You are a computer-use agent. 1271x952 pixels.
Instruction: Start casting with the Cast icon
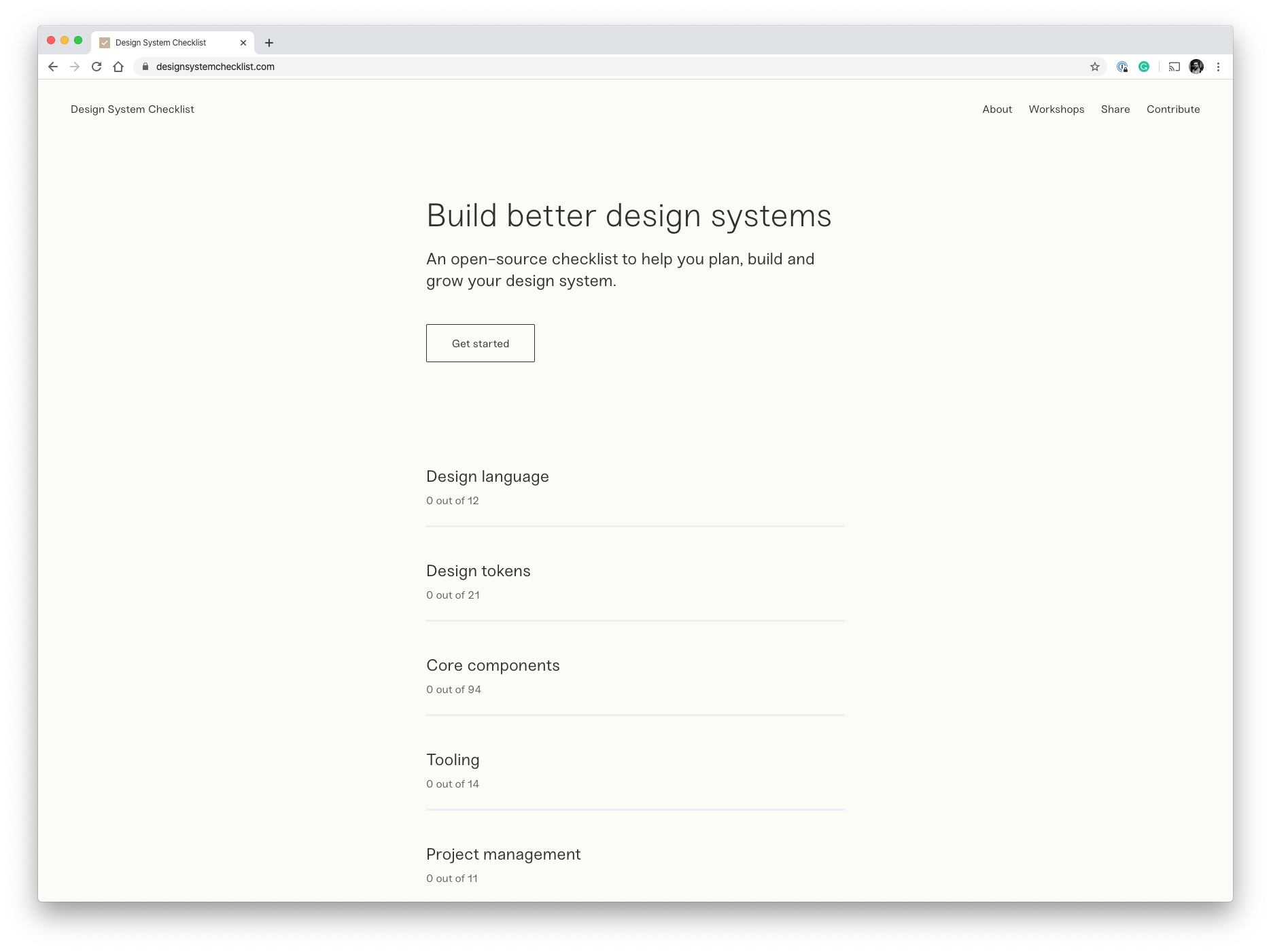[x=1173, y=67]
